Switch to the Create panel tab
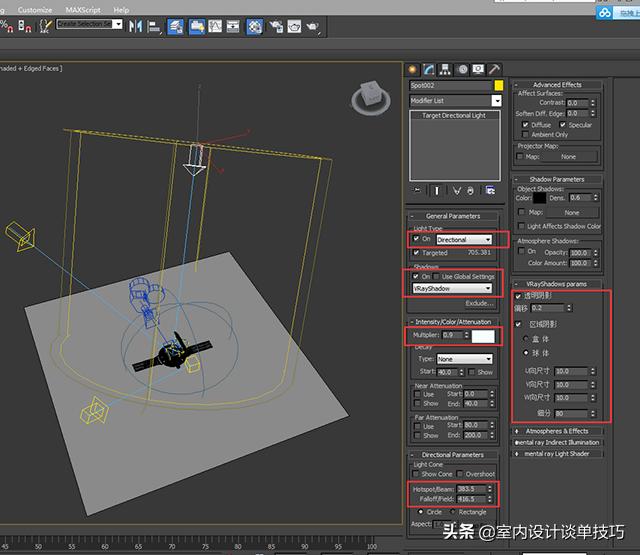 (413, 70)
